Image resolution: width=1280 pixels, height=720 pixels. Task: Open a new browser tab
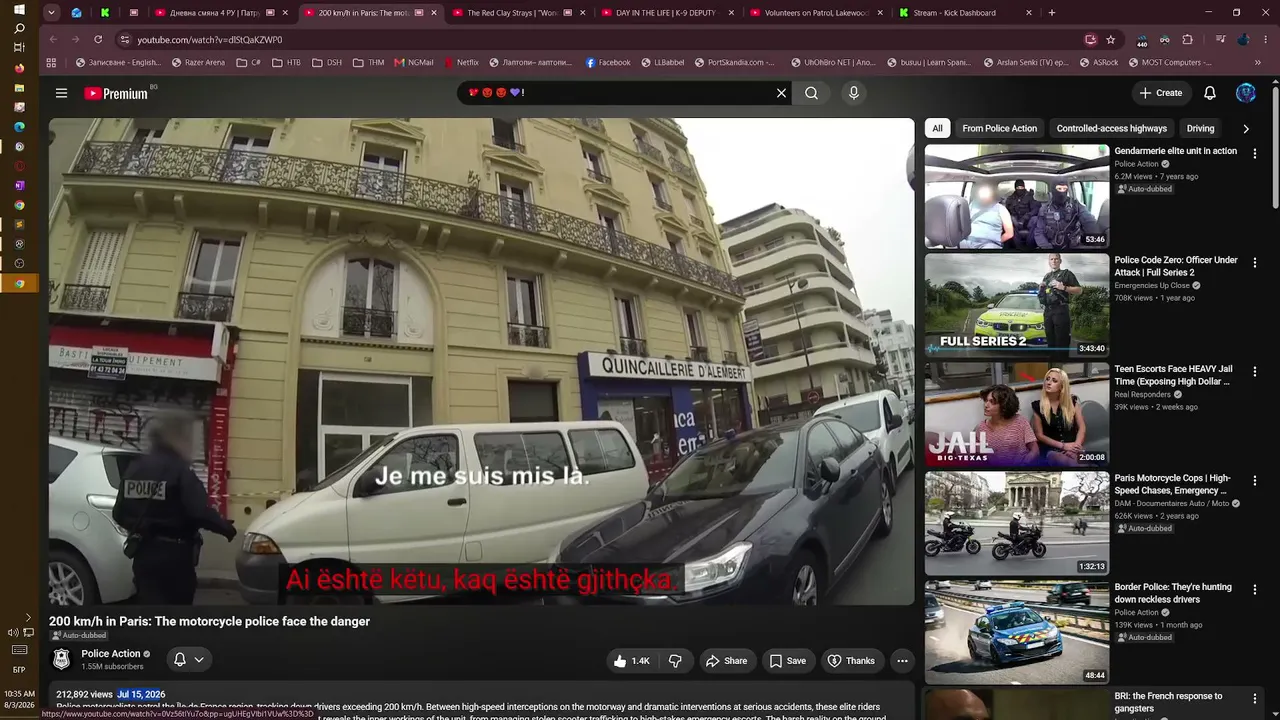tap(1052, 13)
